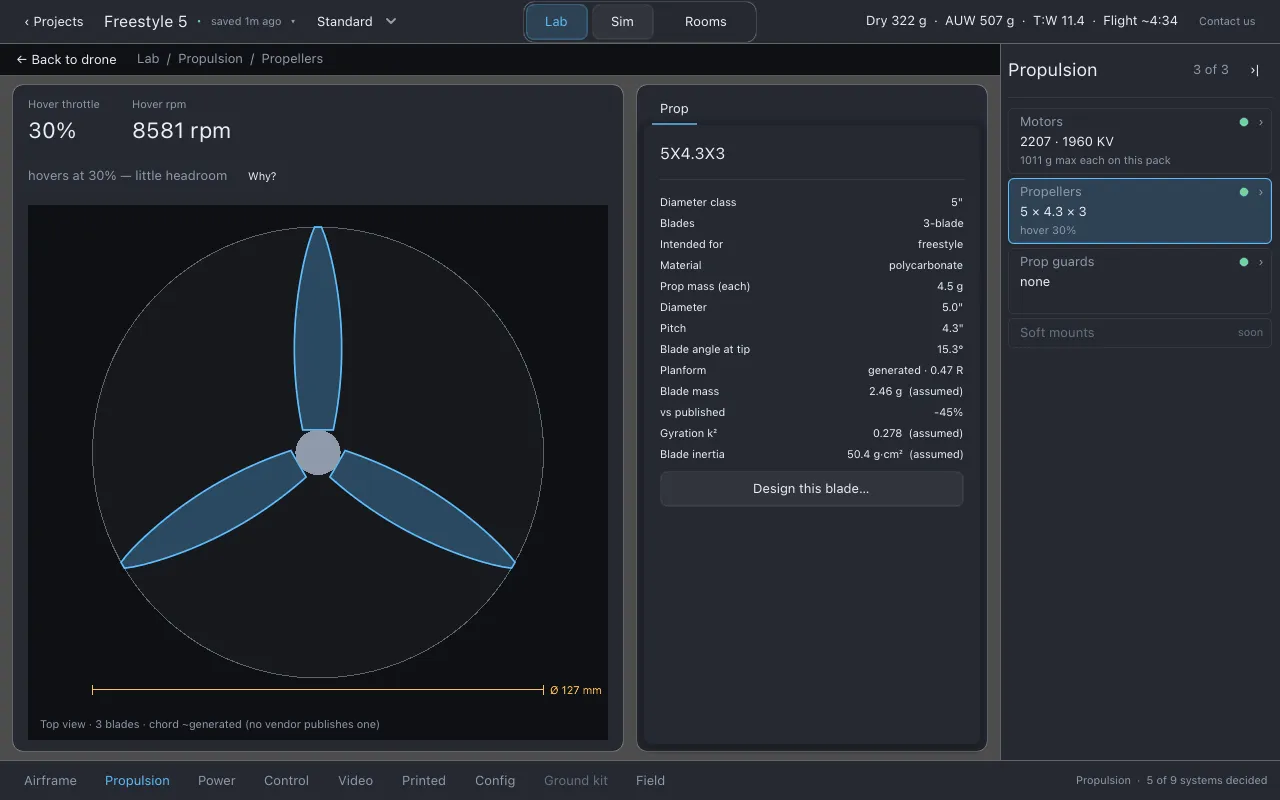Open the Config section

(x=495, y=781)
